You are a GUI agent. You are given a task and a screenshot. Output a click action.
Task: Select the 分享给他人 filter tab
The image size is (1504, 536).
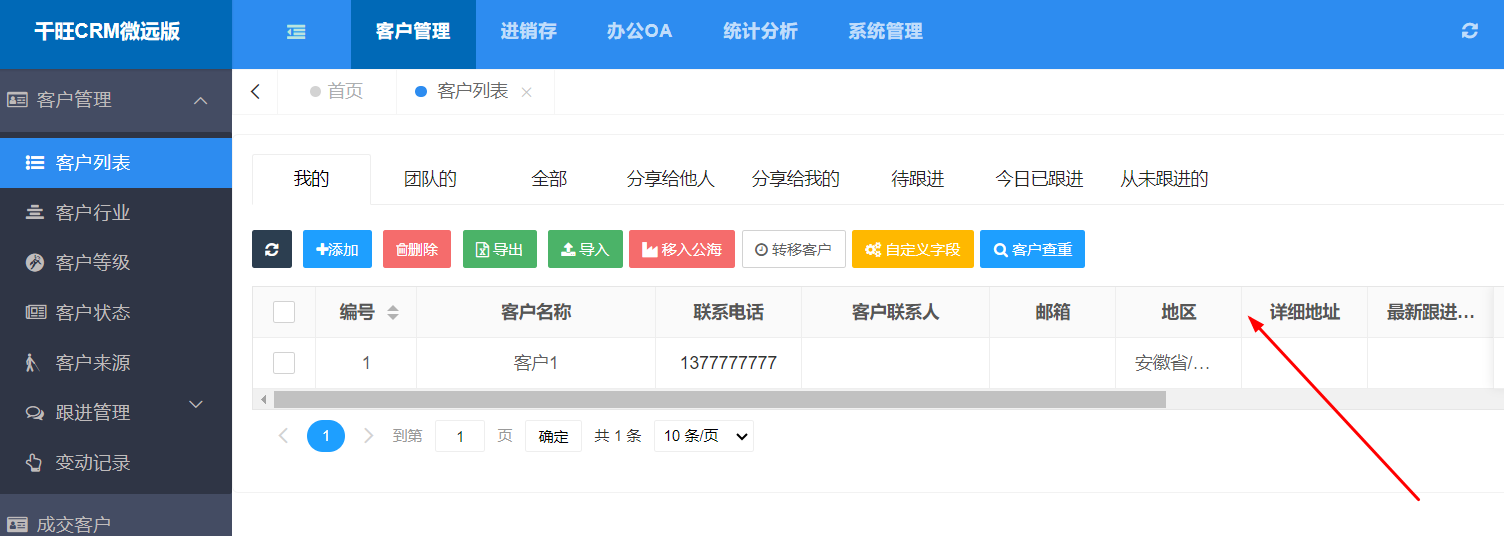tap(670, 179)
